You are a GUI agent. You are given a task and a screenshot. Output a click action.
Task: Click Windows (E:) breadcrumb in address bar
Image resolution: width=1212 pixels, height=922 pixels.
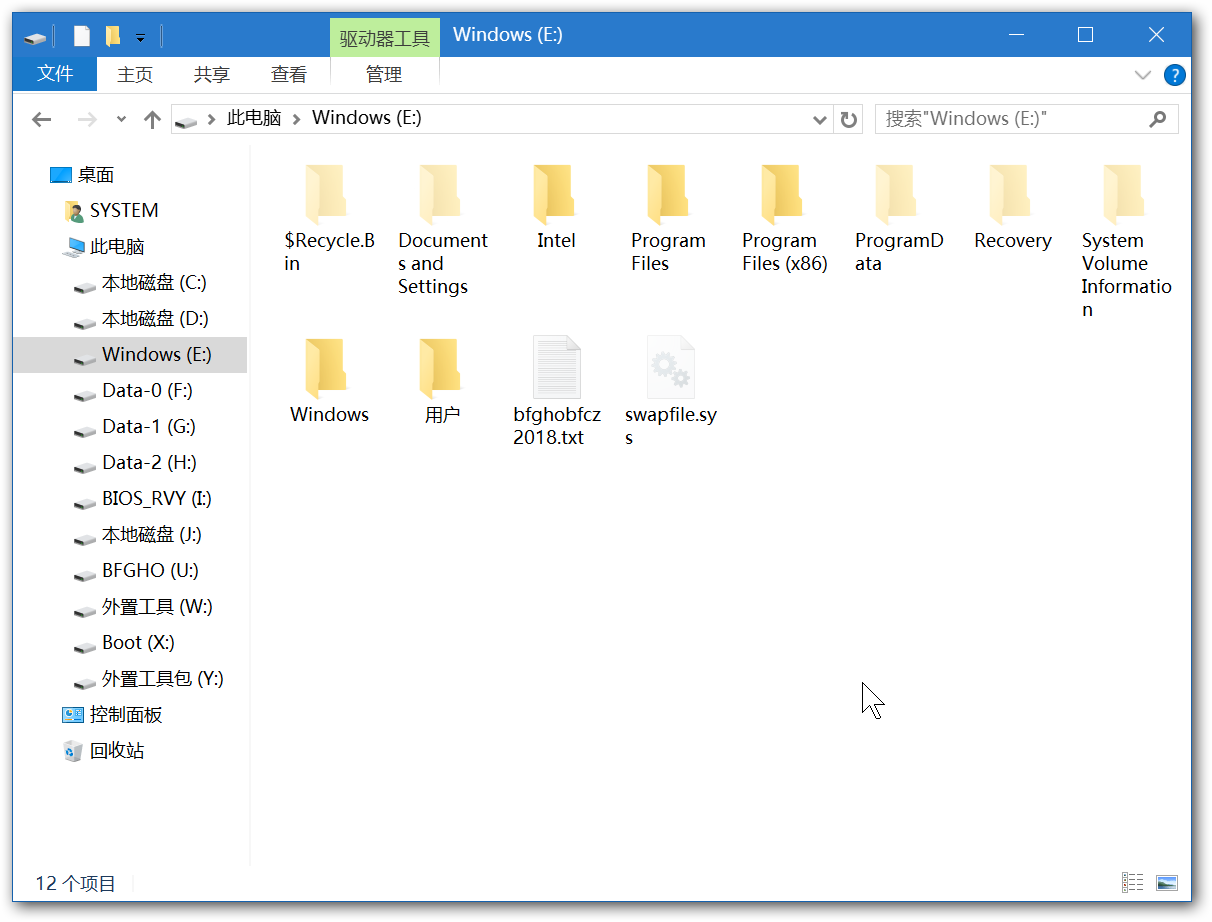[367, 118]
